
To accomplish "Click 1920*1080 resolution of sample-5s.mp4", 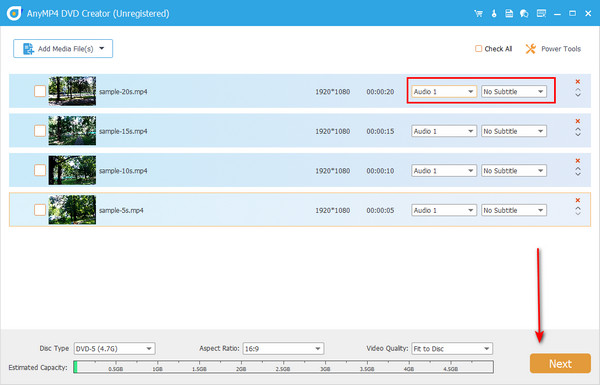I will coord(333,210).
